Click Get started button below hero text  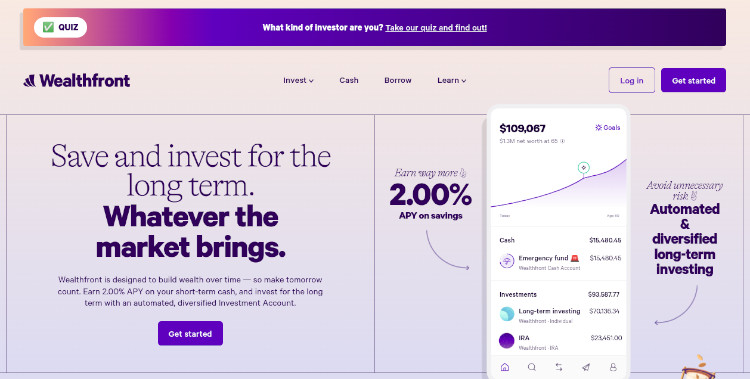pyautogui.click(x=190, y=334)
